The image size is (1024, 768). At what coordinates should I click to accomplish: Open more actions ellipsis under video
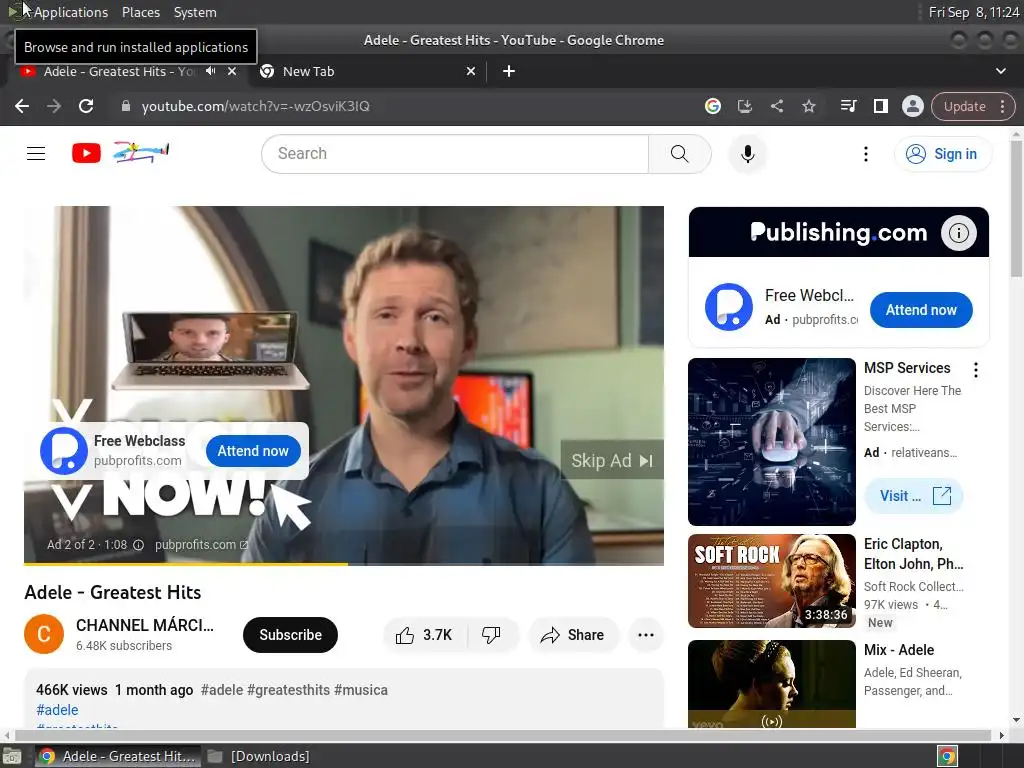click(x=646, y=635)
